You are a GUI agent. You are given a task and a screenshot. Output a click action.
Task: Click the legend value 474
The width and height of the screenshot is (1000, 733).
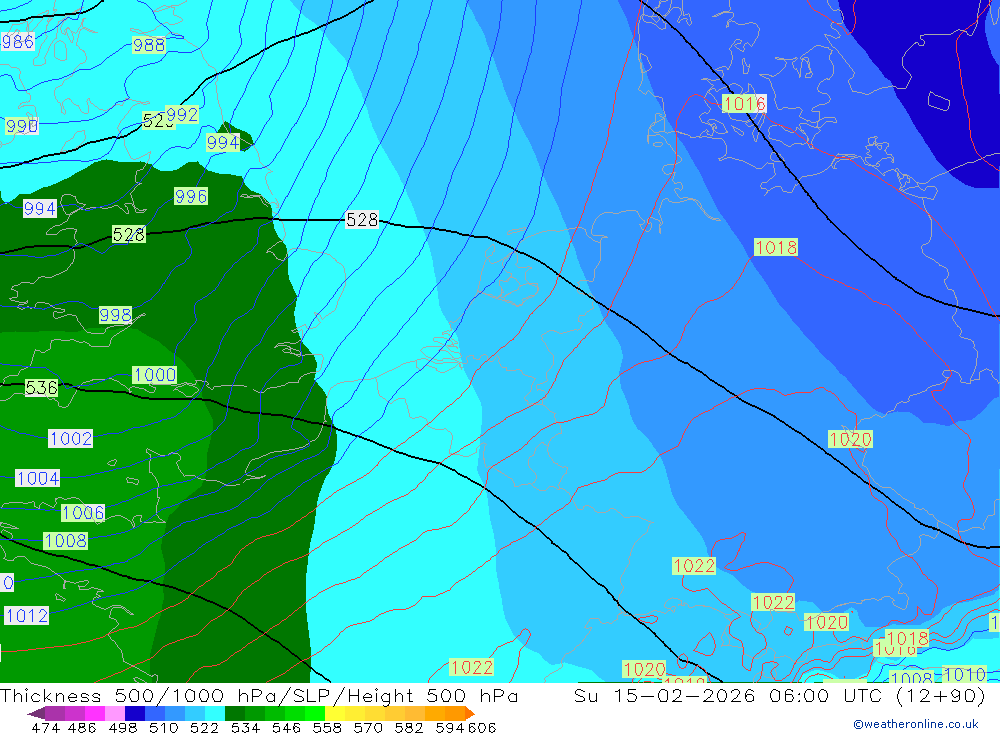click(45, 728)
